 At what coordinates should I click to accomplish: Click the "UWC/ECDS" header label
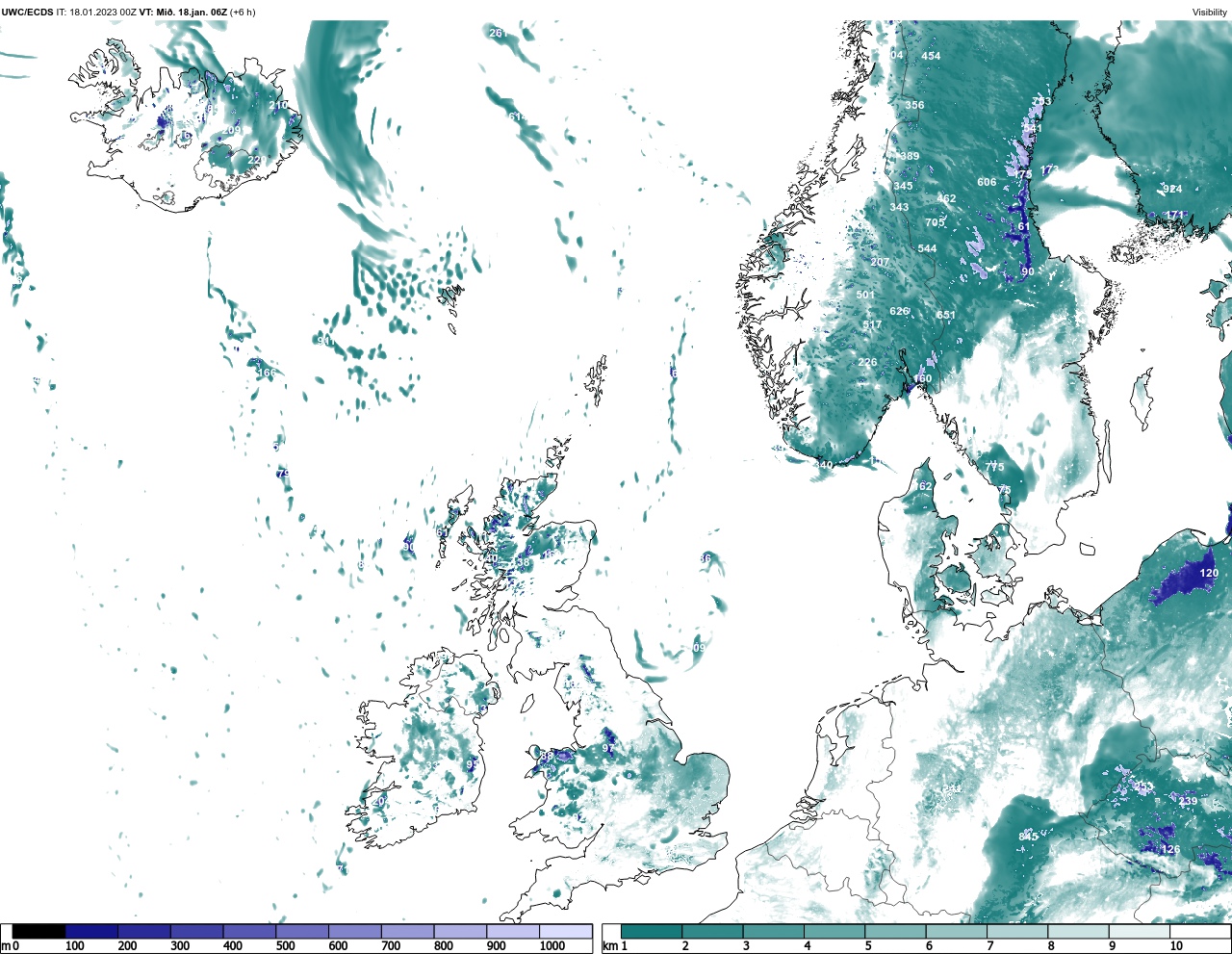pos(27,13)
